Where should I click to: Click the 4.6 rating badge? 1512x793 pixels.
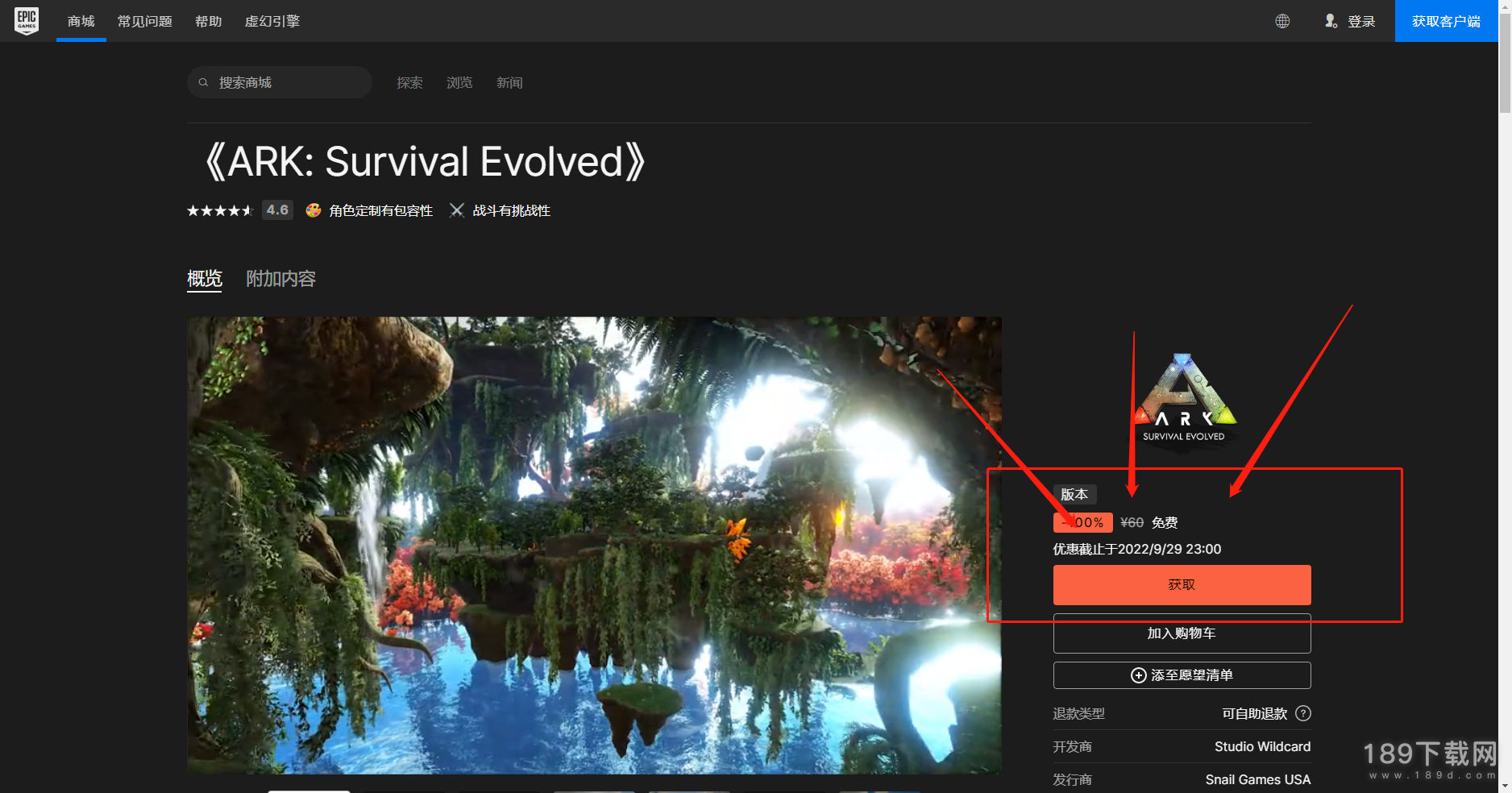[277, 210]
